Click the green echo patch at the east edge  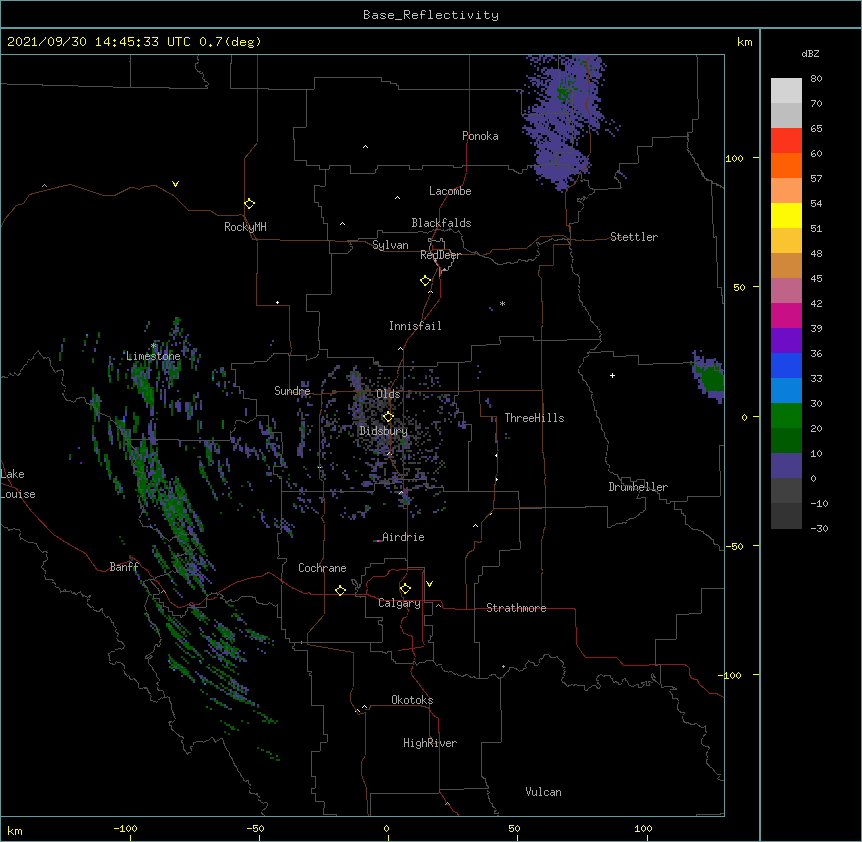pos(712,379)
